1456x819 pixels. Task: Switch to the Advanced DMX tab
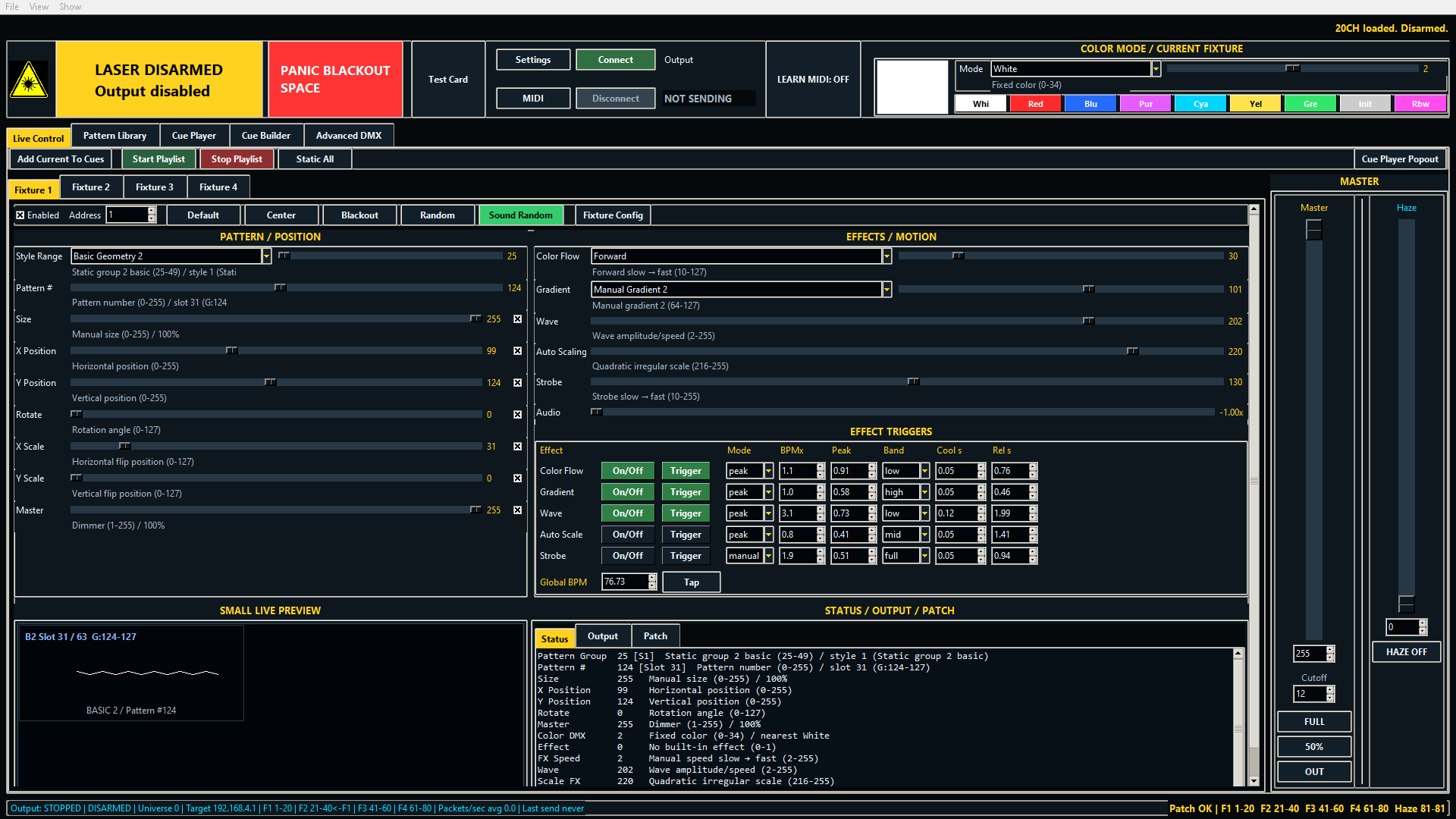pos(348,136)
